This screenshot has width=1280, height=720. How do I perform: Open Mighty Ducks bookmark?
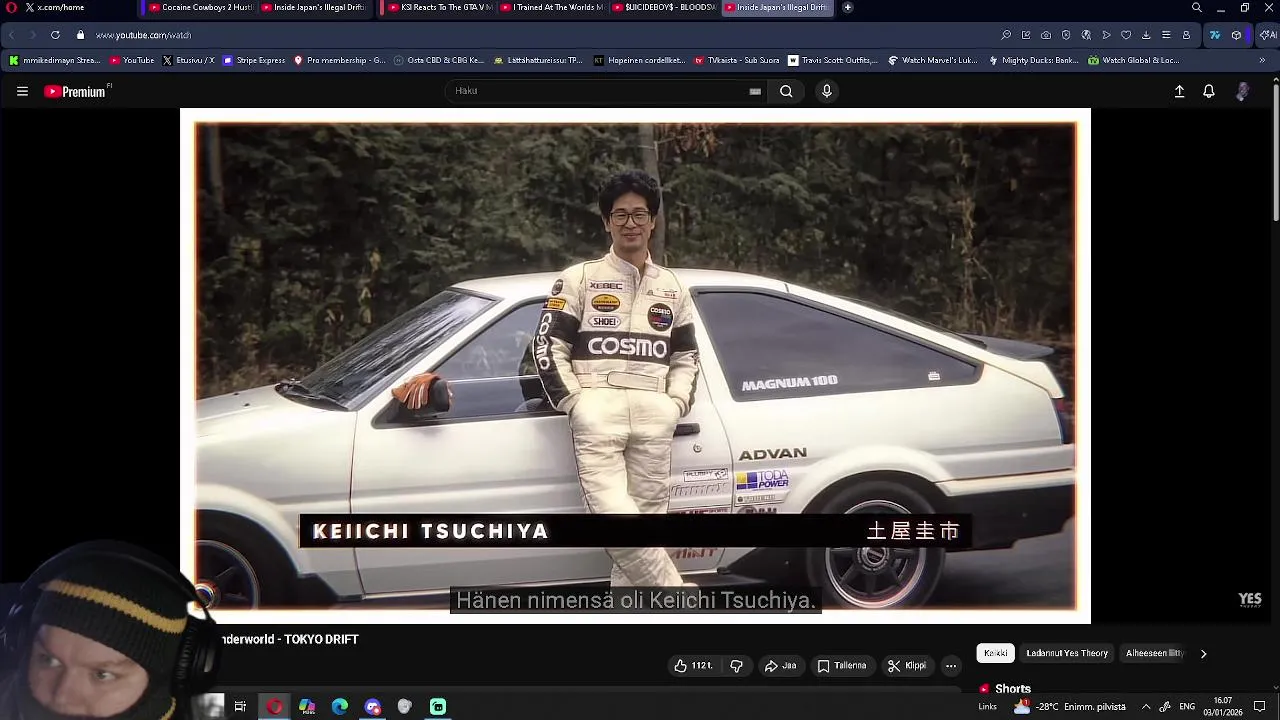[x=1033, y=60]
